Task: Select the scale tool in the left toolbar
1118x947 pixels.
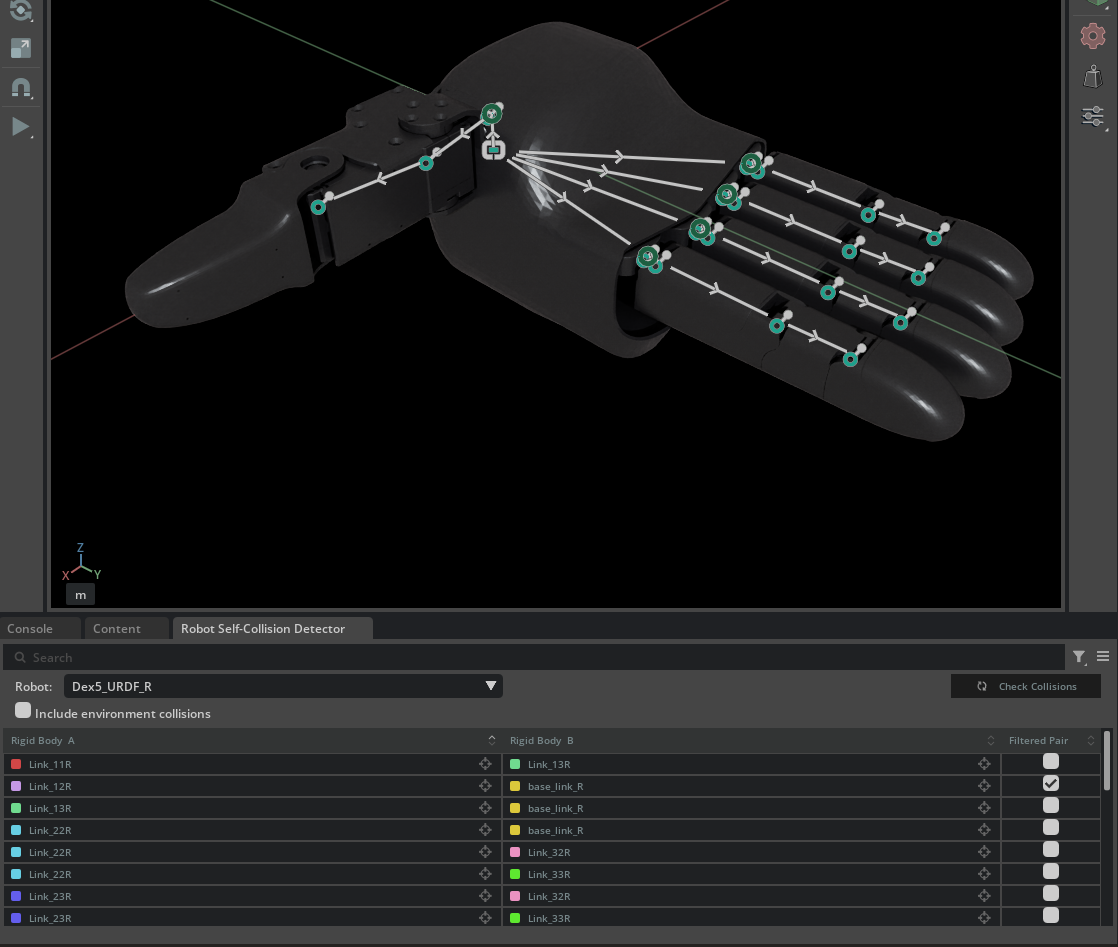Action: [21, 48]
